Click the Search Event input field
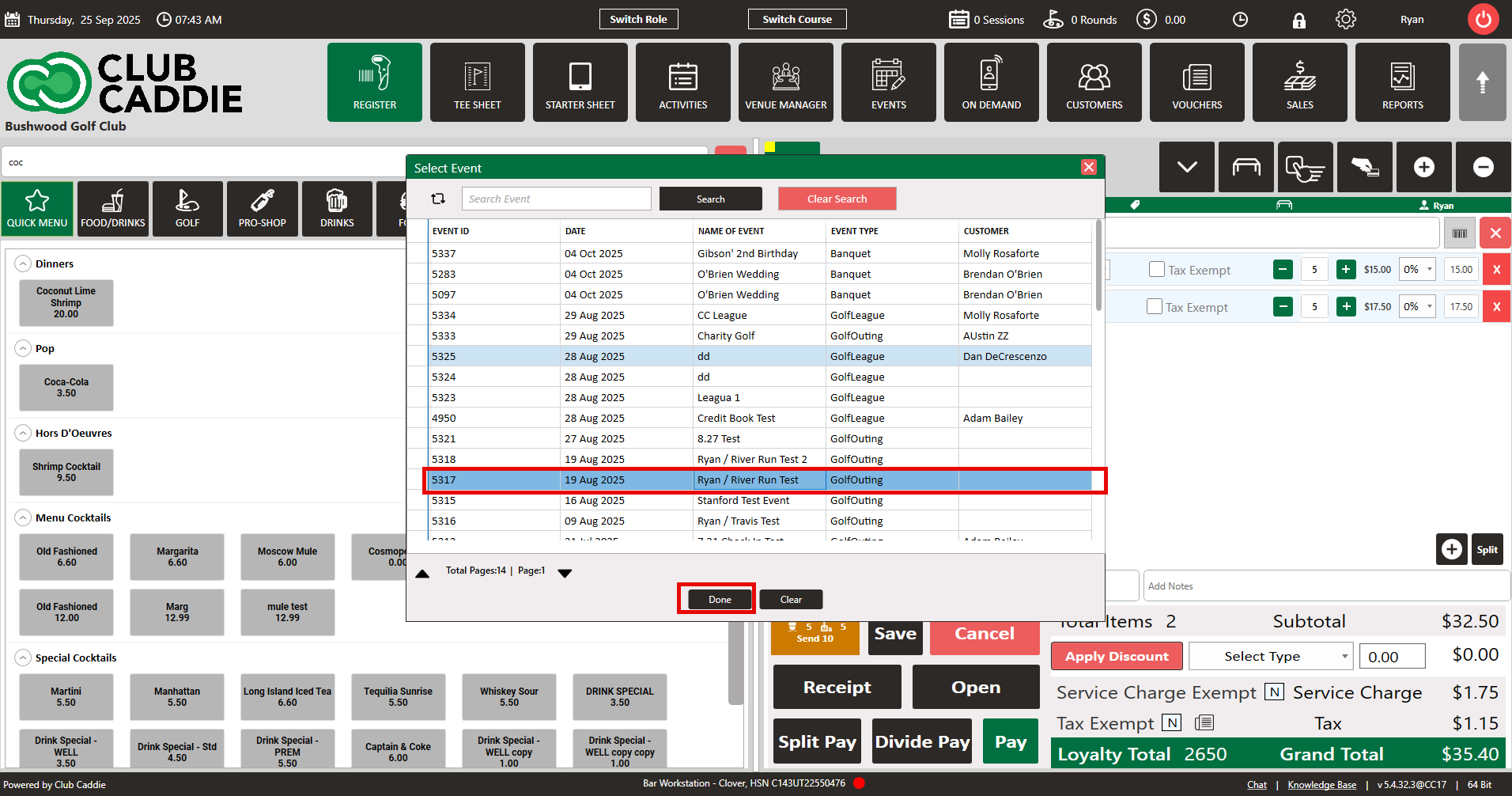Screen dimensions: 1512x796 coord(556,199)
